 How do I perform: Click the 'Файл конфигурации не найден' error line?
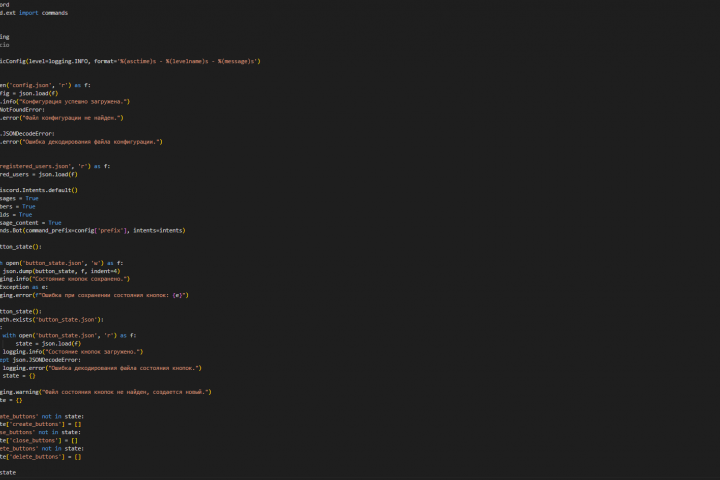tap(62, 118)
